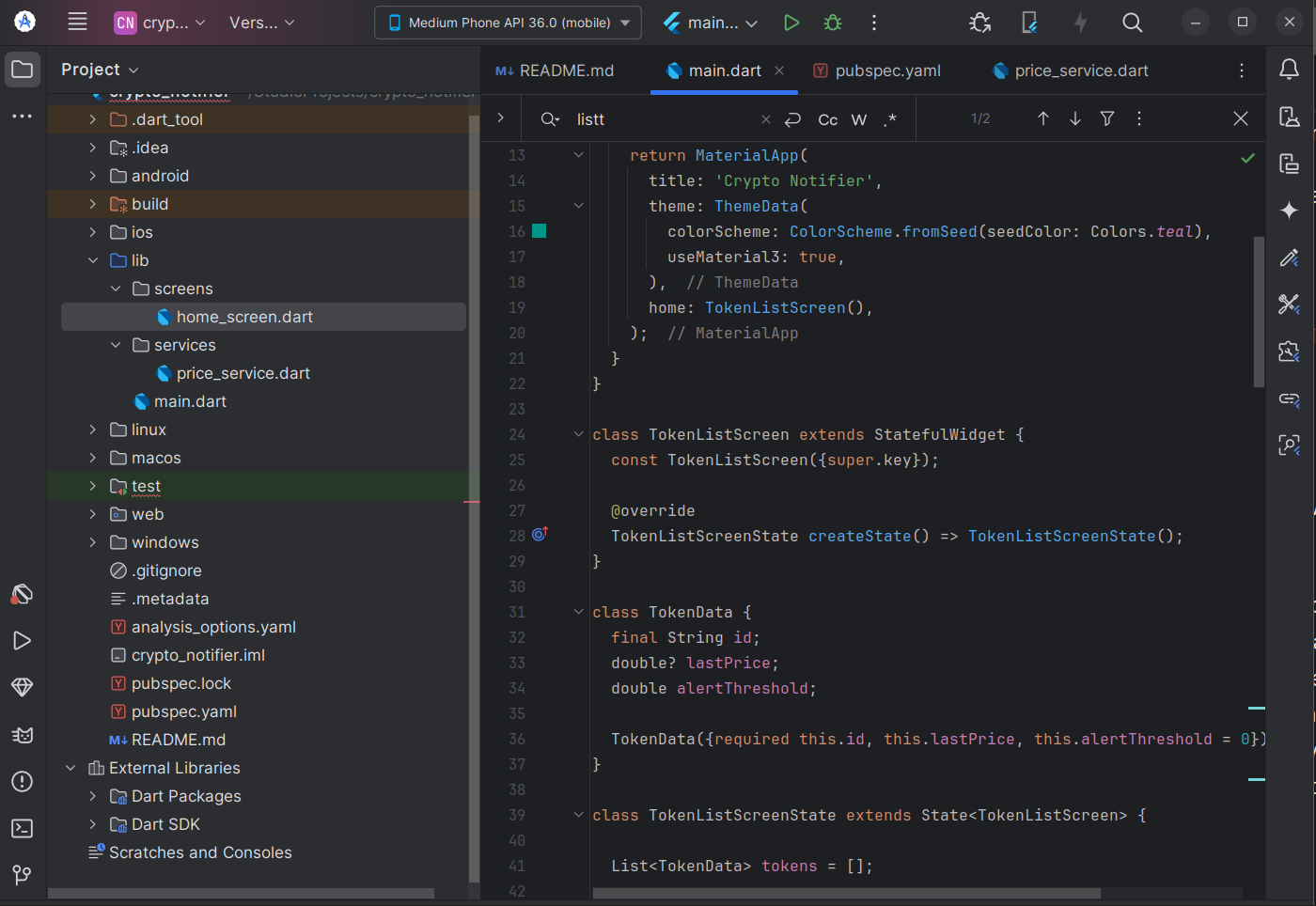
Task: Expand replace field chevron in find bar
Action: (501, 118)
